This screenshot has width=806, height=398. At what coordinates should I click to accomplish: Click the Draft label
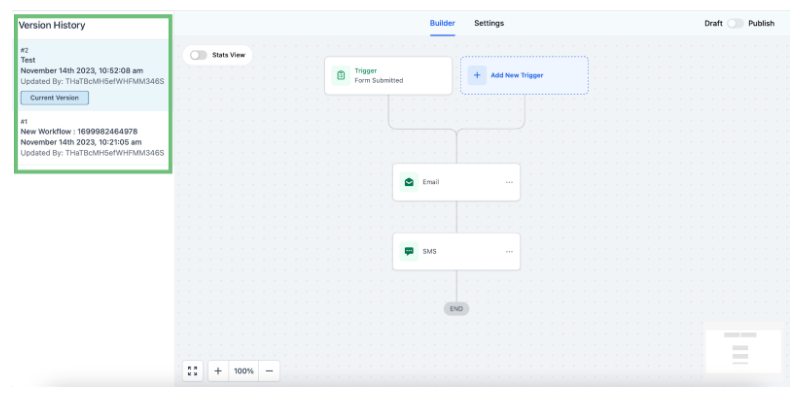pos(713,23)
